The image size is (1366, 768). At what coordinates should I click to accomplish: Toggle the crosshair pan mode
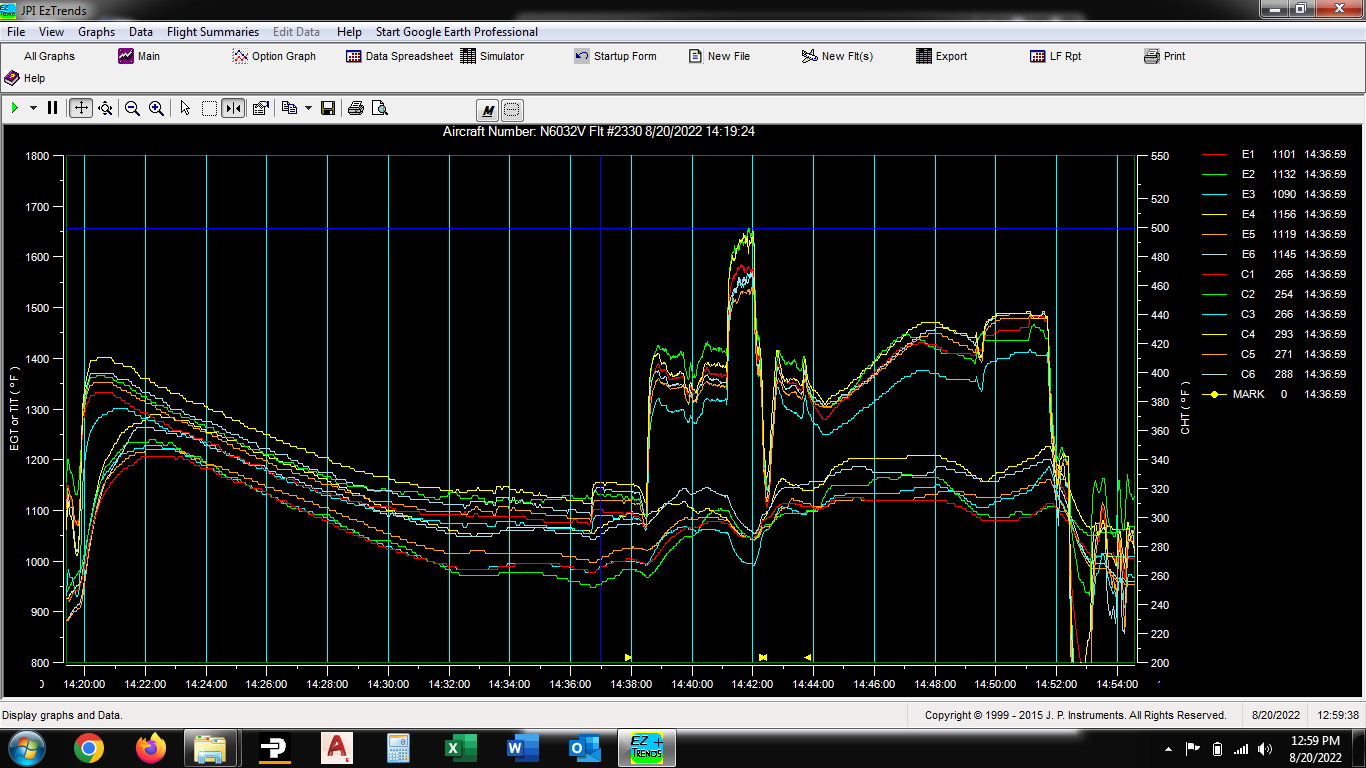[x=80, y=108]
